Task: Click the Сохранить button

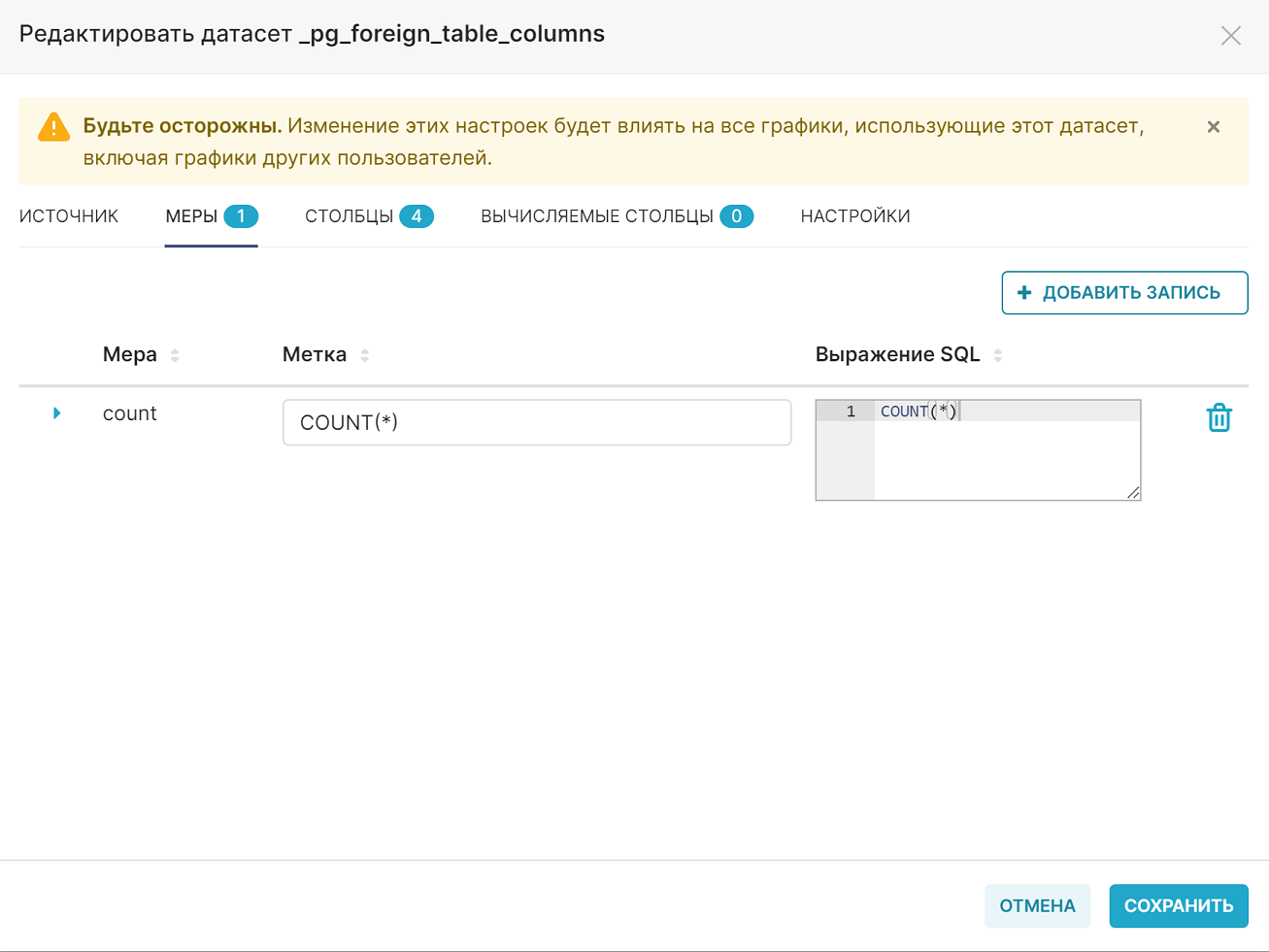Action: pos(1179,905)
